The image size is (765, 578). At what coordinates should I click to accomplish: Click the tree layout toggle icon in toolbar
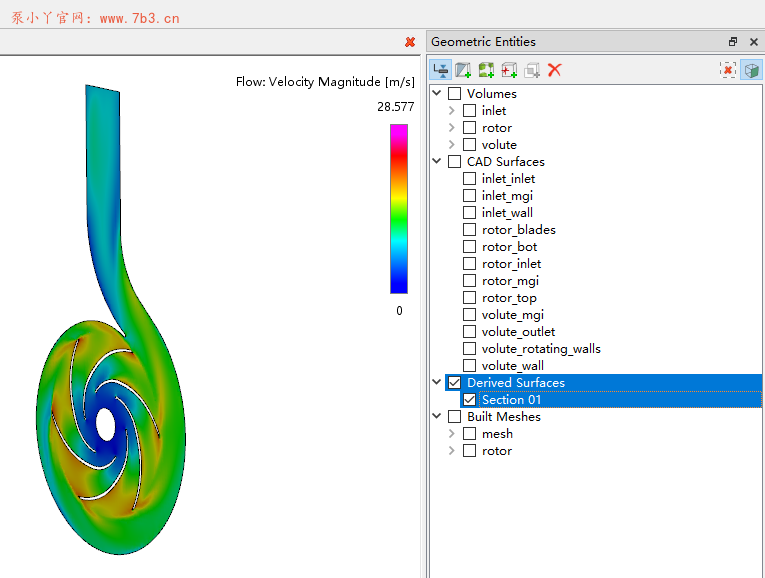coord(441,70)
